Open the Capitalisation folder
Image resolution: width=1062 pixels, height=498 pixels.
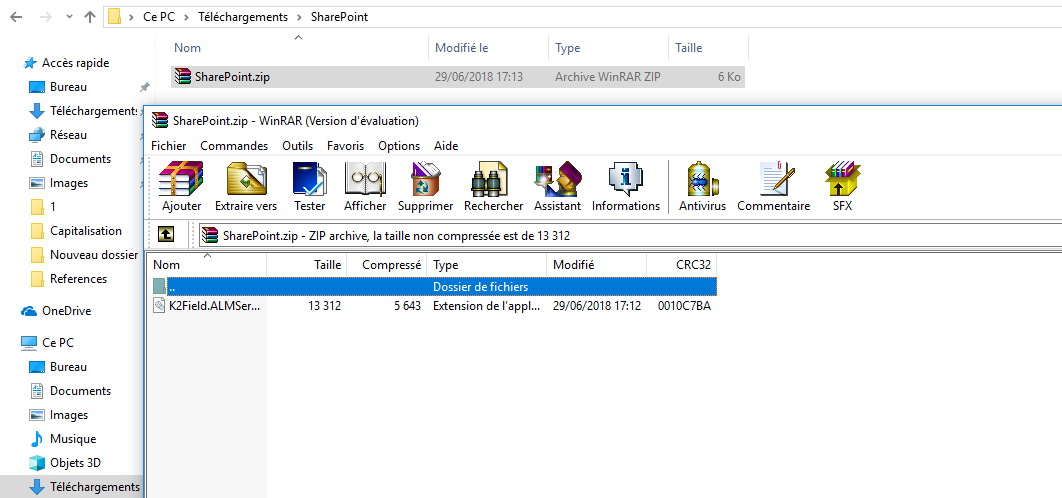click(85, 230)
